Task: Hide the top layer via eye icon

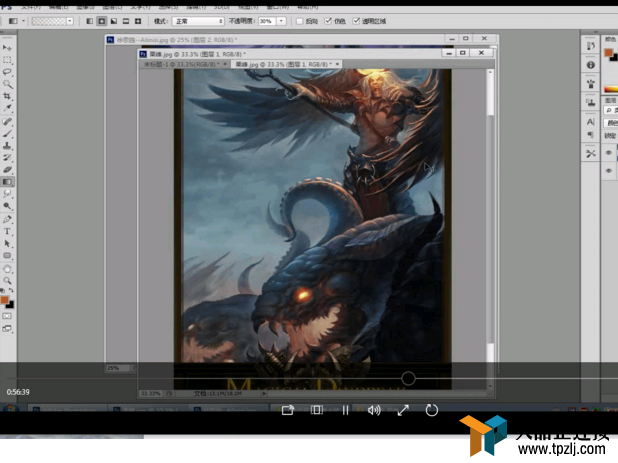Action: tap(609, 152)
